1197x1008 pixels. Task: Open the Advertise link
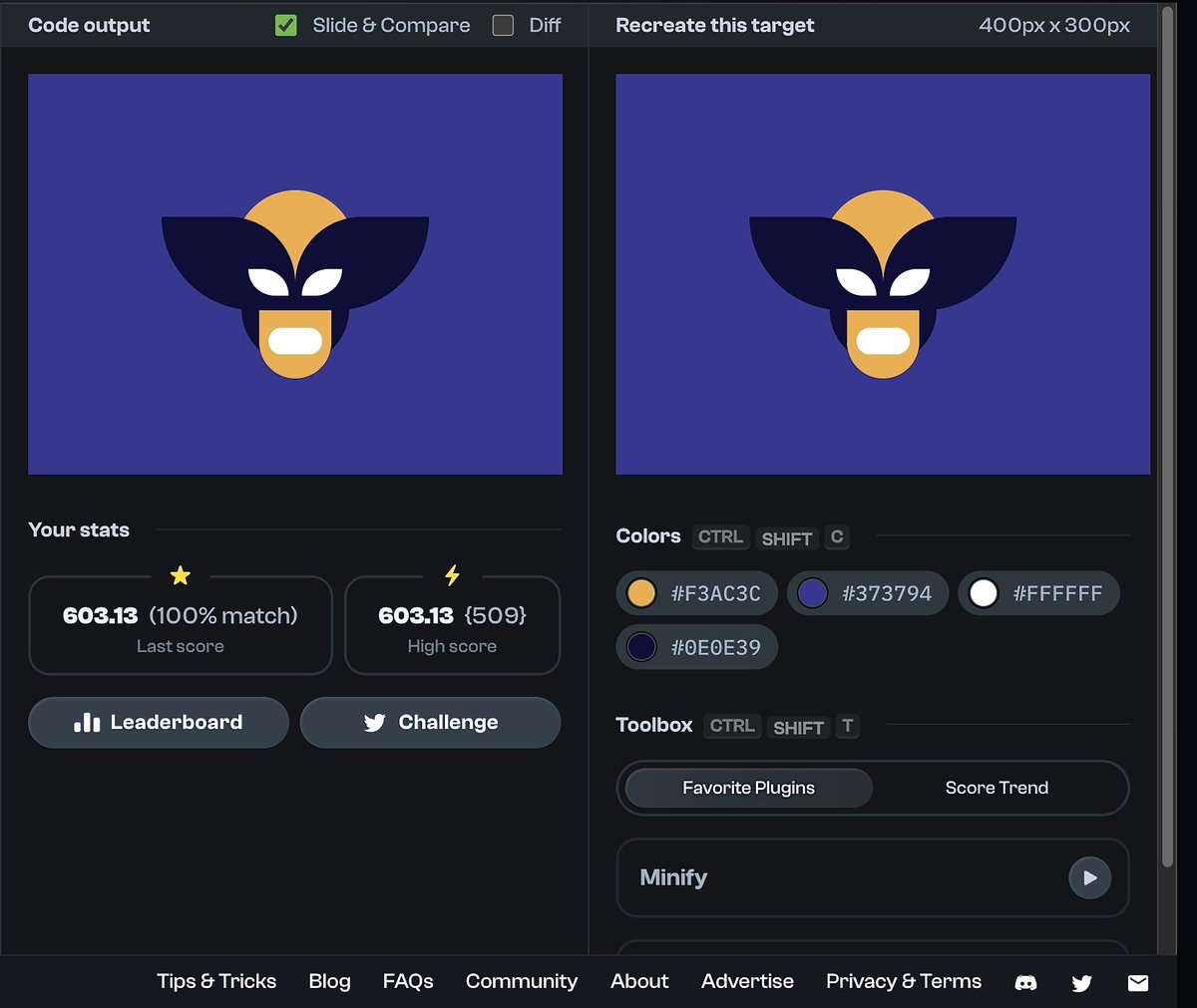click(x=747, y=981)
